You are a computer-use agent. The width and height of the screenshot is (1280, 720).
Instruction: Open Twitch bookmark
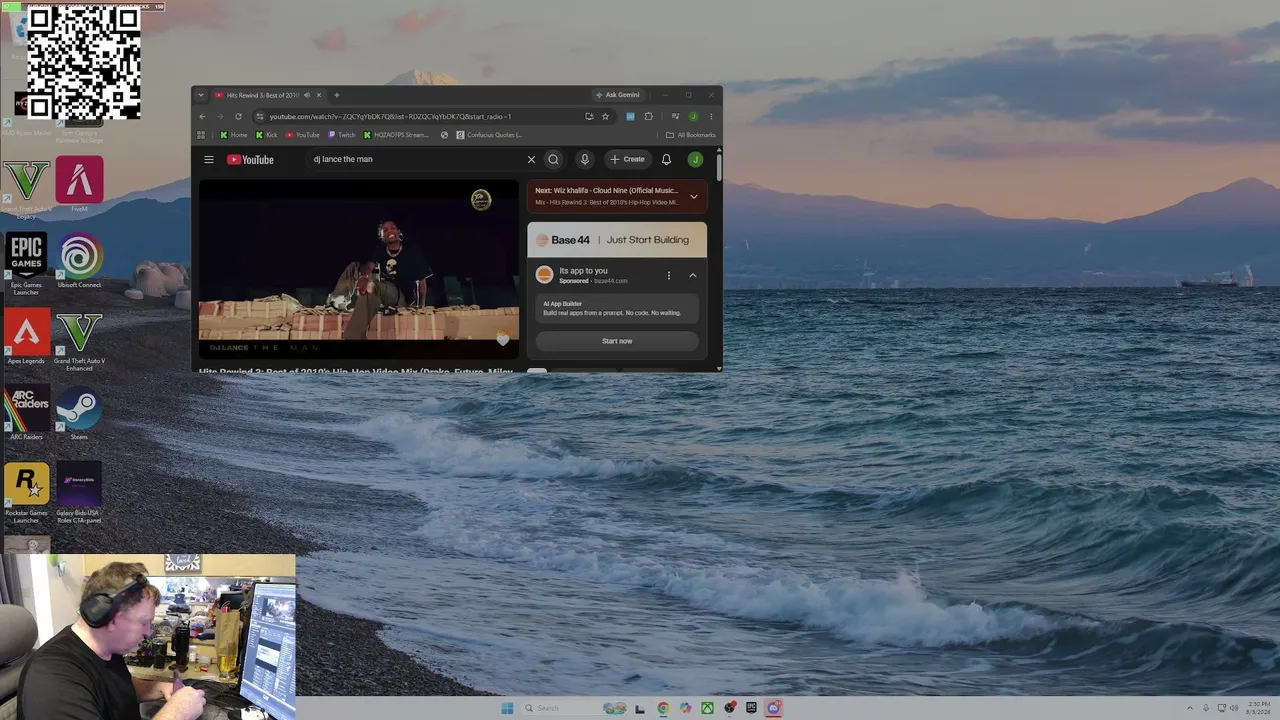(x=341, y=135)
